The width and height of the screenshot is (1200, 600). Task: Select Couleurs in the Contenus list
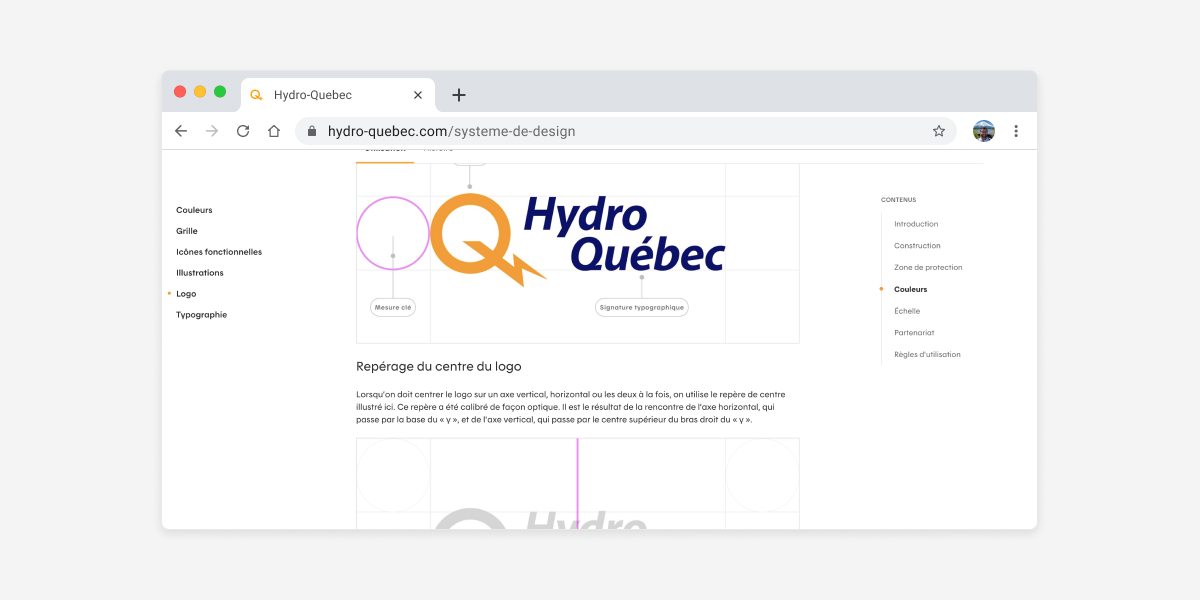[x=911, y=289]
